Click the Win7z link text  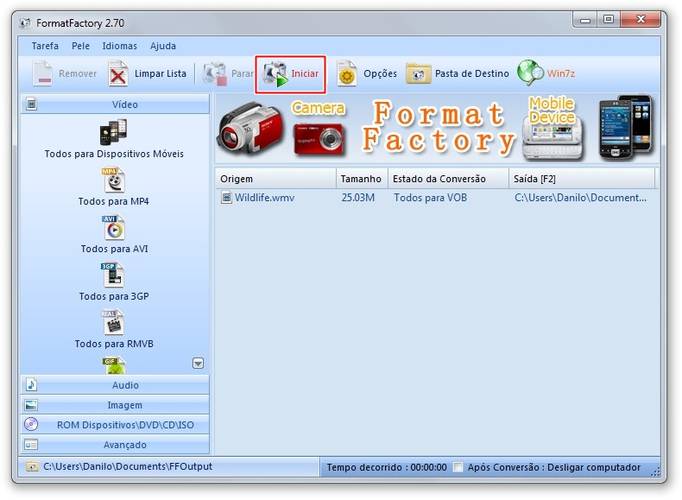click(561, 74)
